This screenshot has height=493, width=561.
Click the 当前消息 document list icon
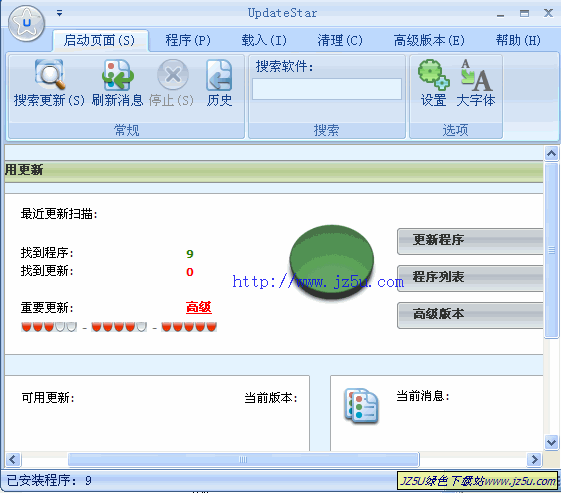[x=361, y=406]
